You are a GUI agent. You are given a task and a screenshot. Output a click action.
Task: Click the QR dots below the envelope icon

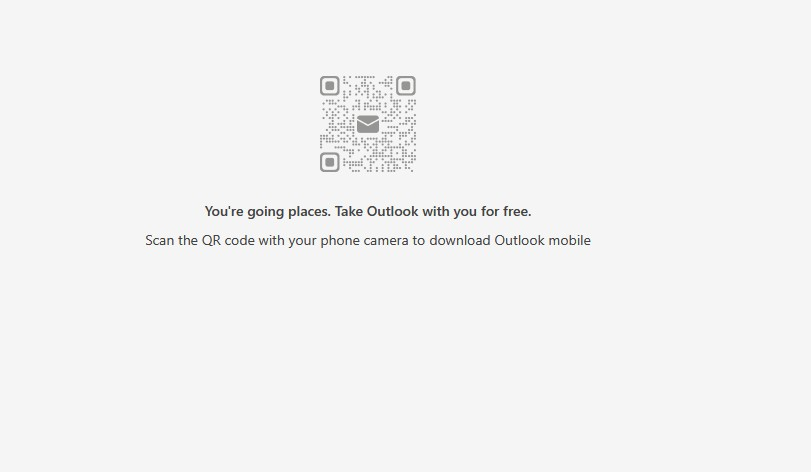tap(368, 153)
